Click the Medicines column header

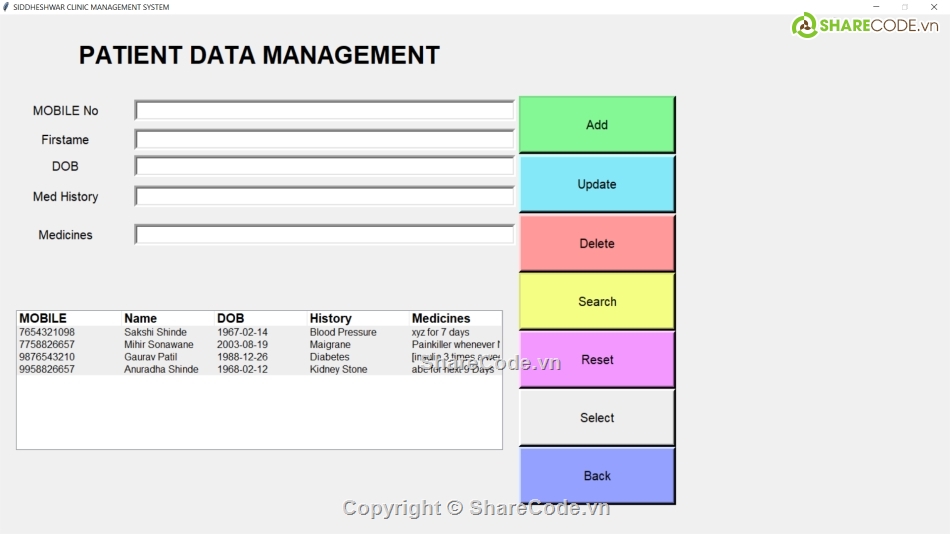[441, 318]
